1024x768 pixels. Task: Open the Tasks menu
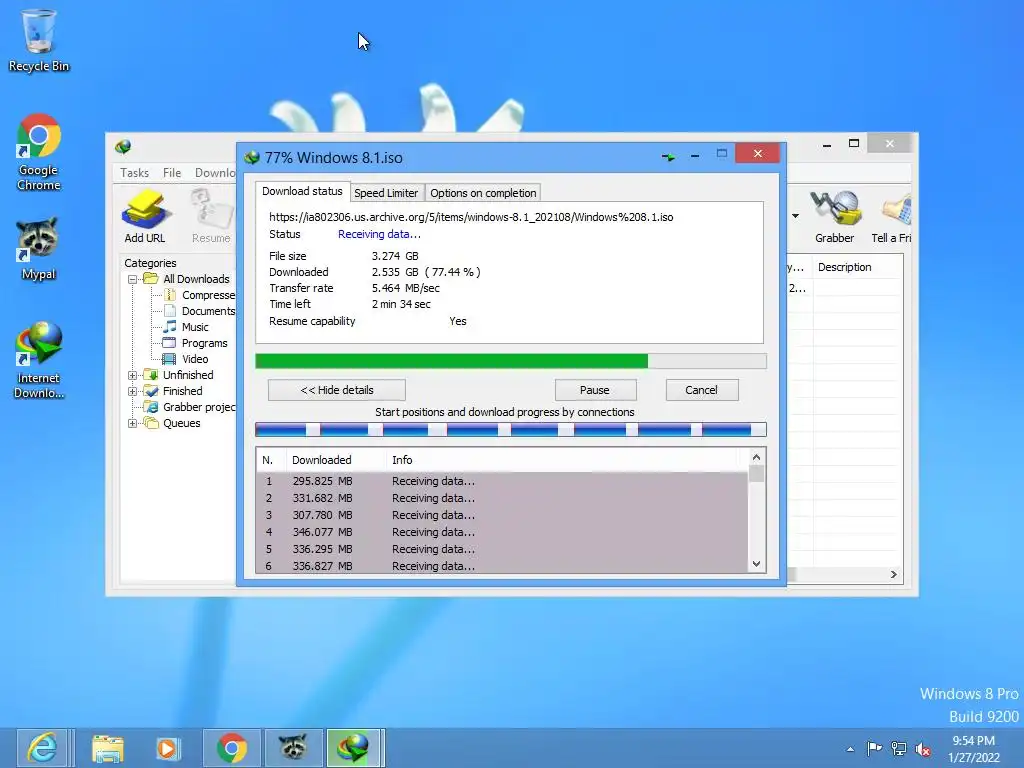135,172
